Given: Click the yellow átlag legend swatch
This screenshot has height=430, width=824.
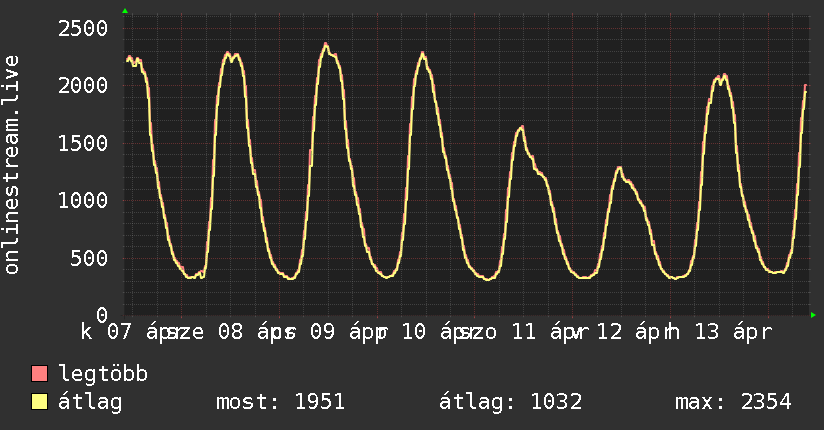Looking at the screenshot, I should pos(40,403).
